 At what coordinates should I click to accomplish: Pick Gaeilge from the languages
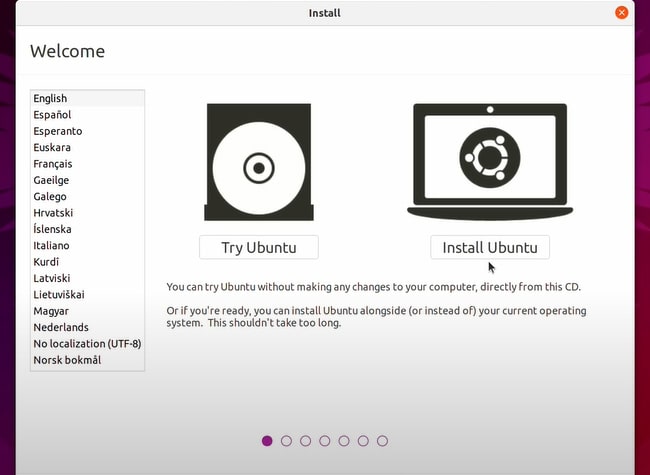tap(87, 180)
